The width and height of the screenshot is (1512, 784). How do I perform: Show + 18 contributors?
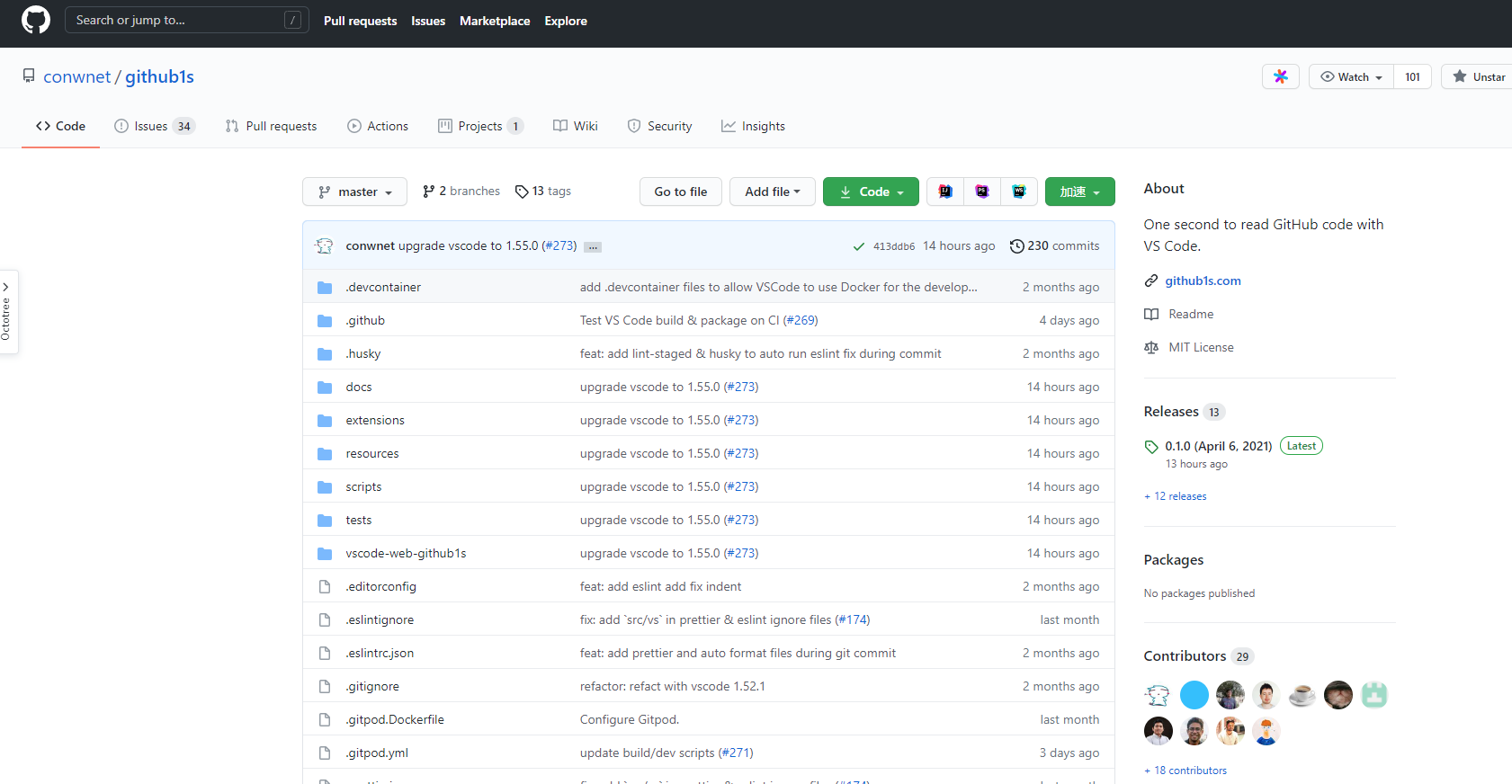pos(1185,771)
